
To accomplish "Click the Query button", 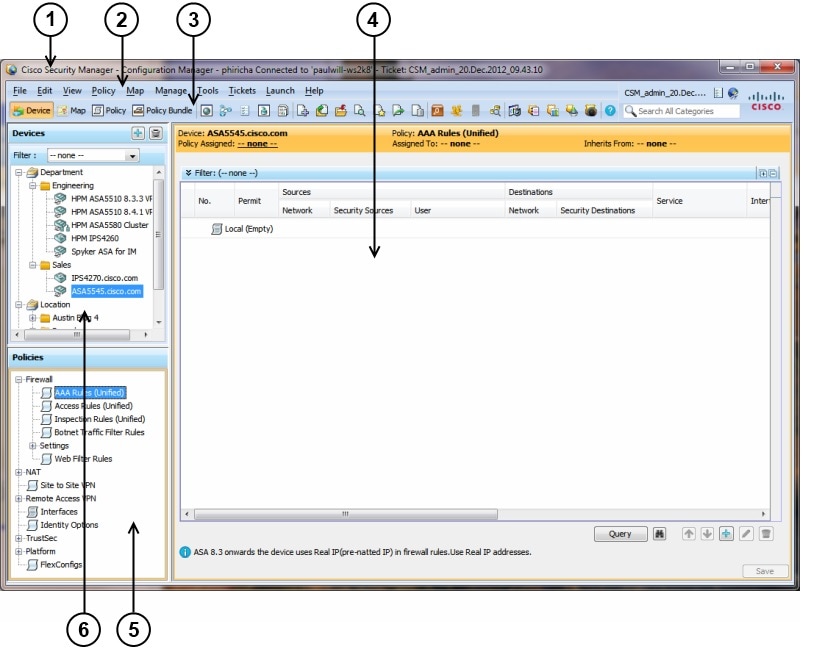I will point(621,534).
